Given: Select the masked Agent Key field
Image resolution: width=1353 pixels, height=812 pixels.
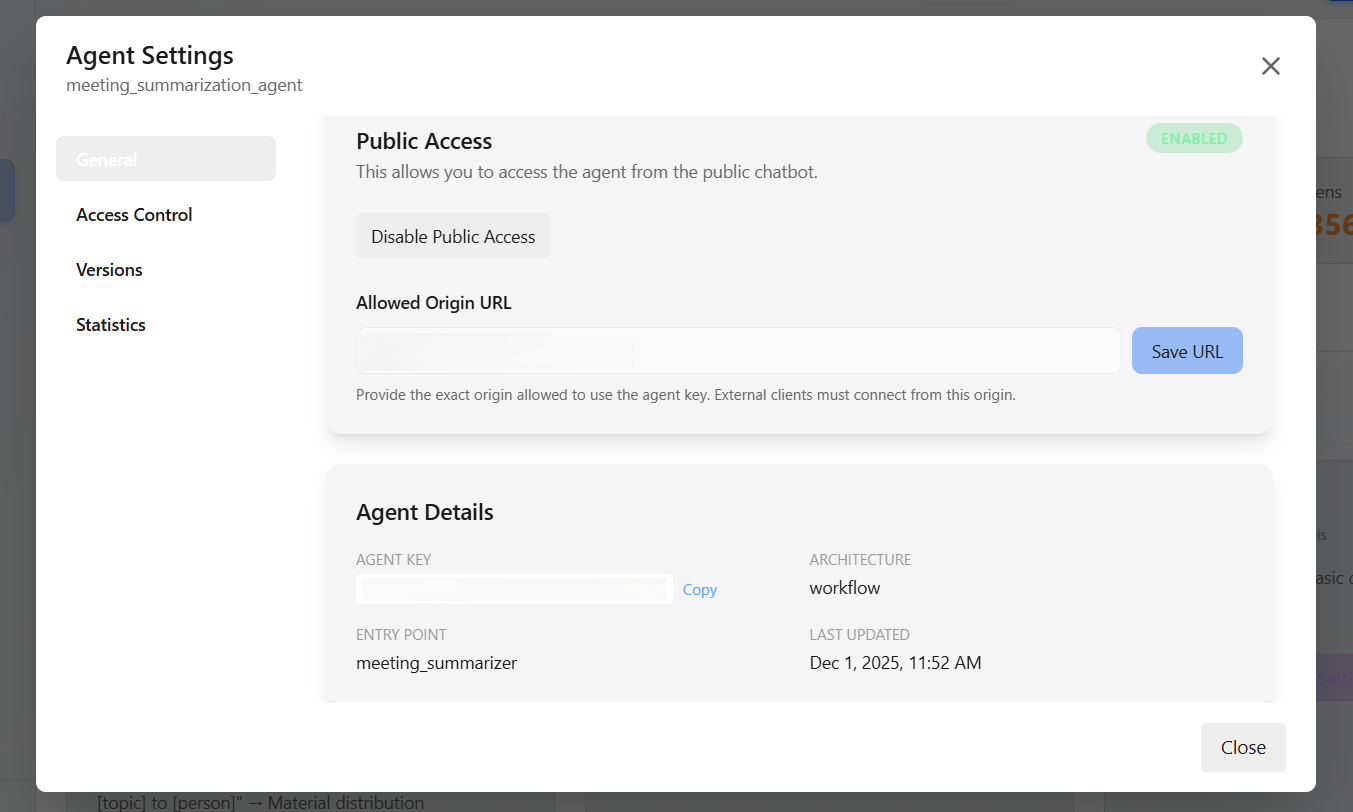Looking at the screenshot, I should [513, 589].
